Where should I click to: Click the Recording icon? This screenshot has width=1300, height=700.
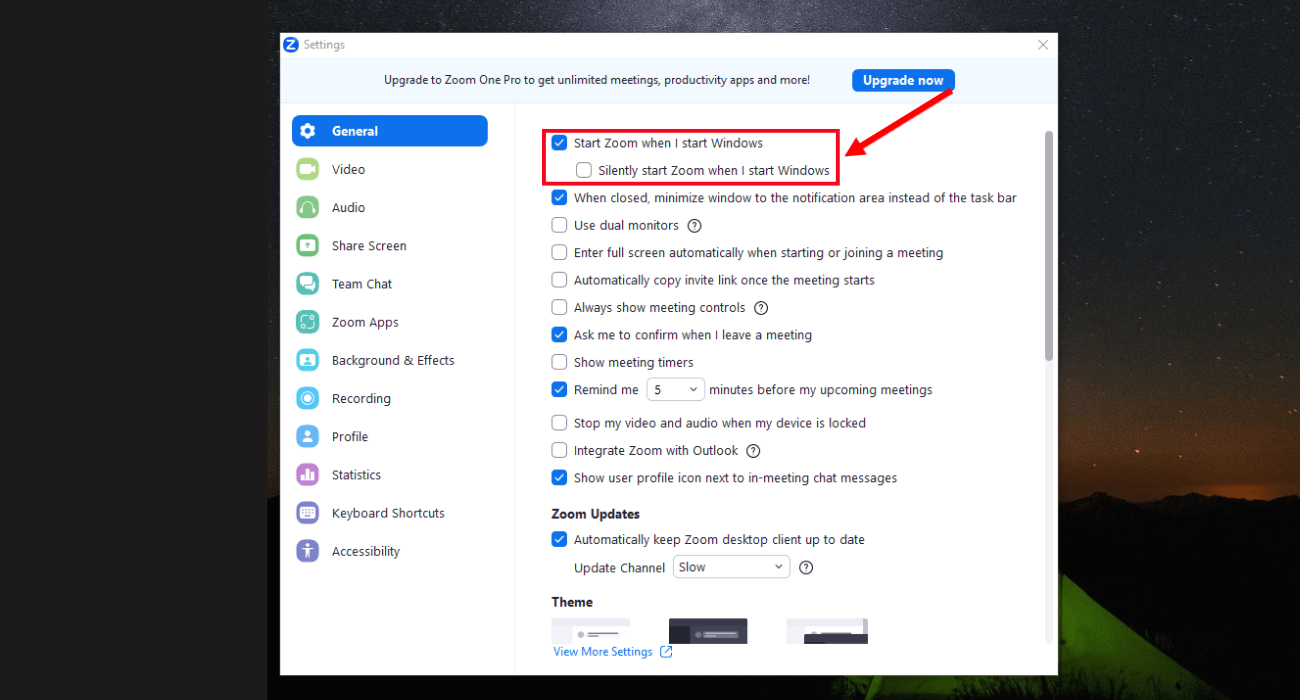pos(308,398)
